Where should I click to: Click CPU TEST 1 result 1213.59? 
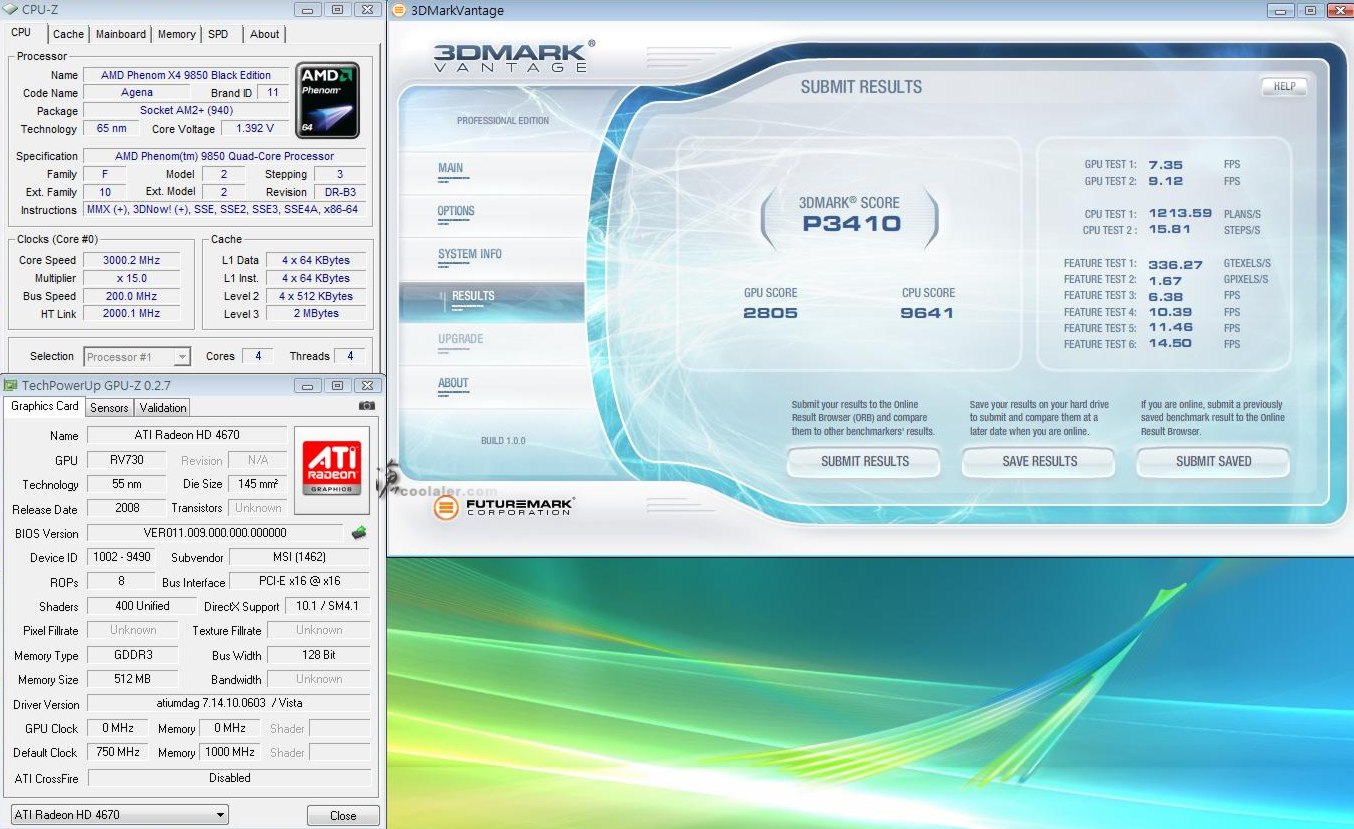point(1180,213)
